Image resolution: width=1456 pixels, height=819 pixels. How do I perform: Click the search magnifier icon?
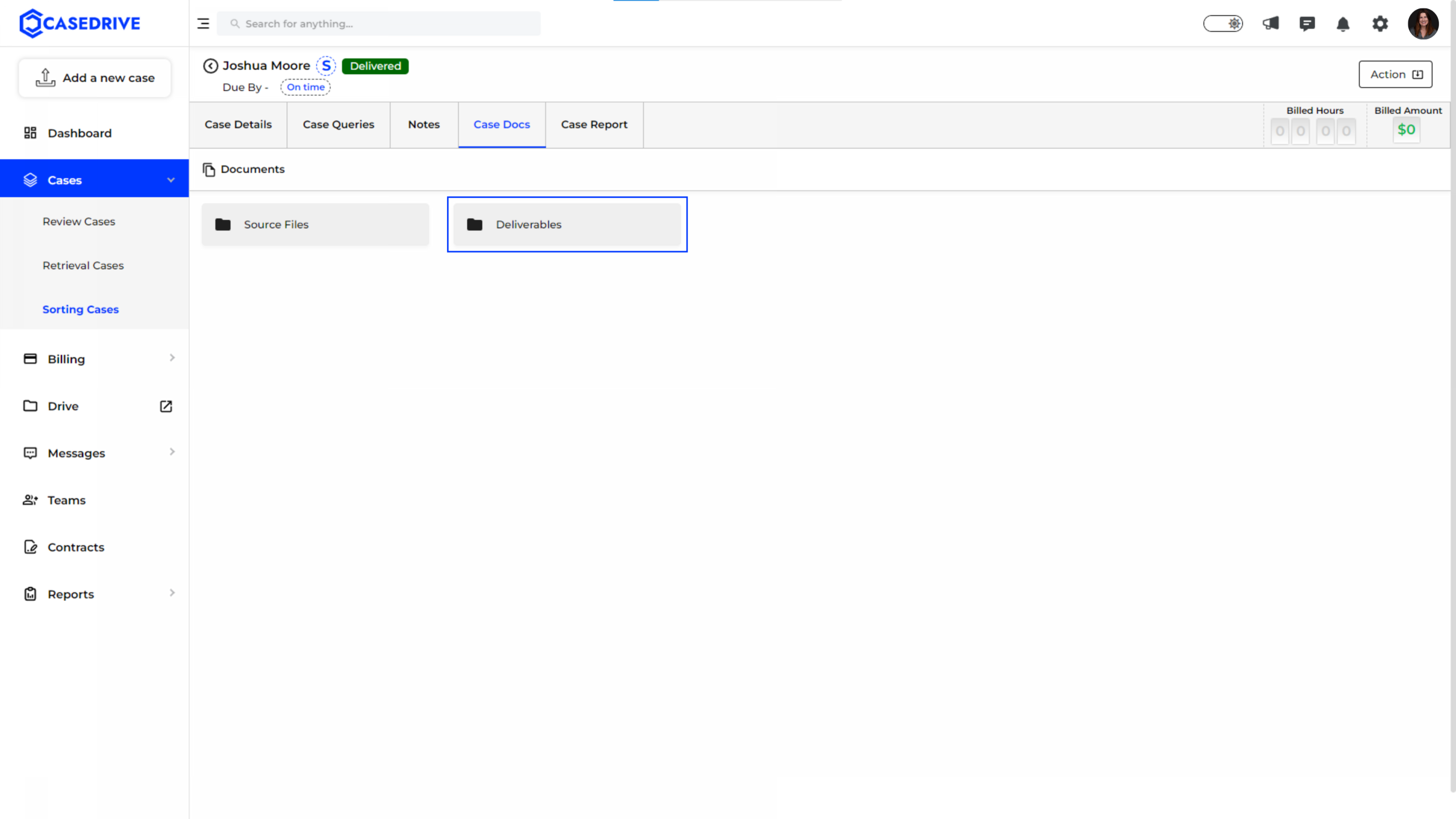click(x=235, y=24)
